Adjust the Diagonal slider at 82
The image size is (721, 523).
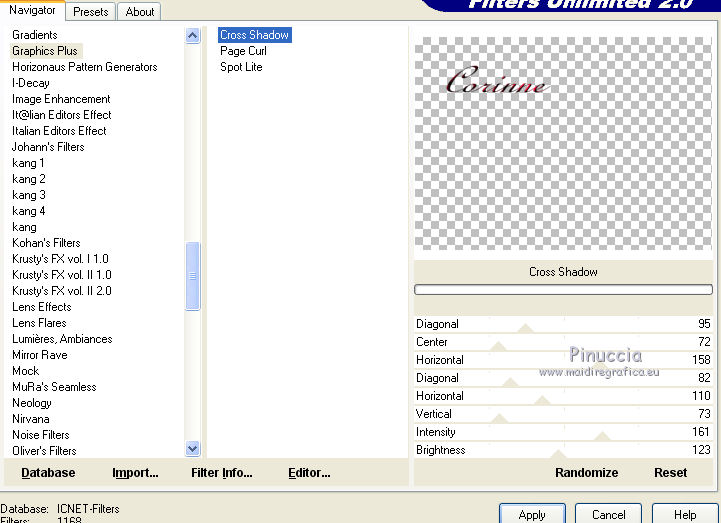tap(563, 378)
